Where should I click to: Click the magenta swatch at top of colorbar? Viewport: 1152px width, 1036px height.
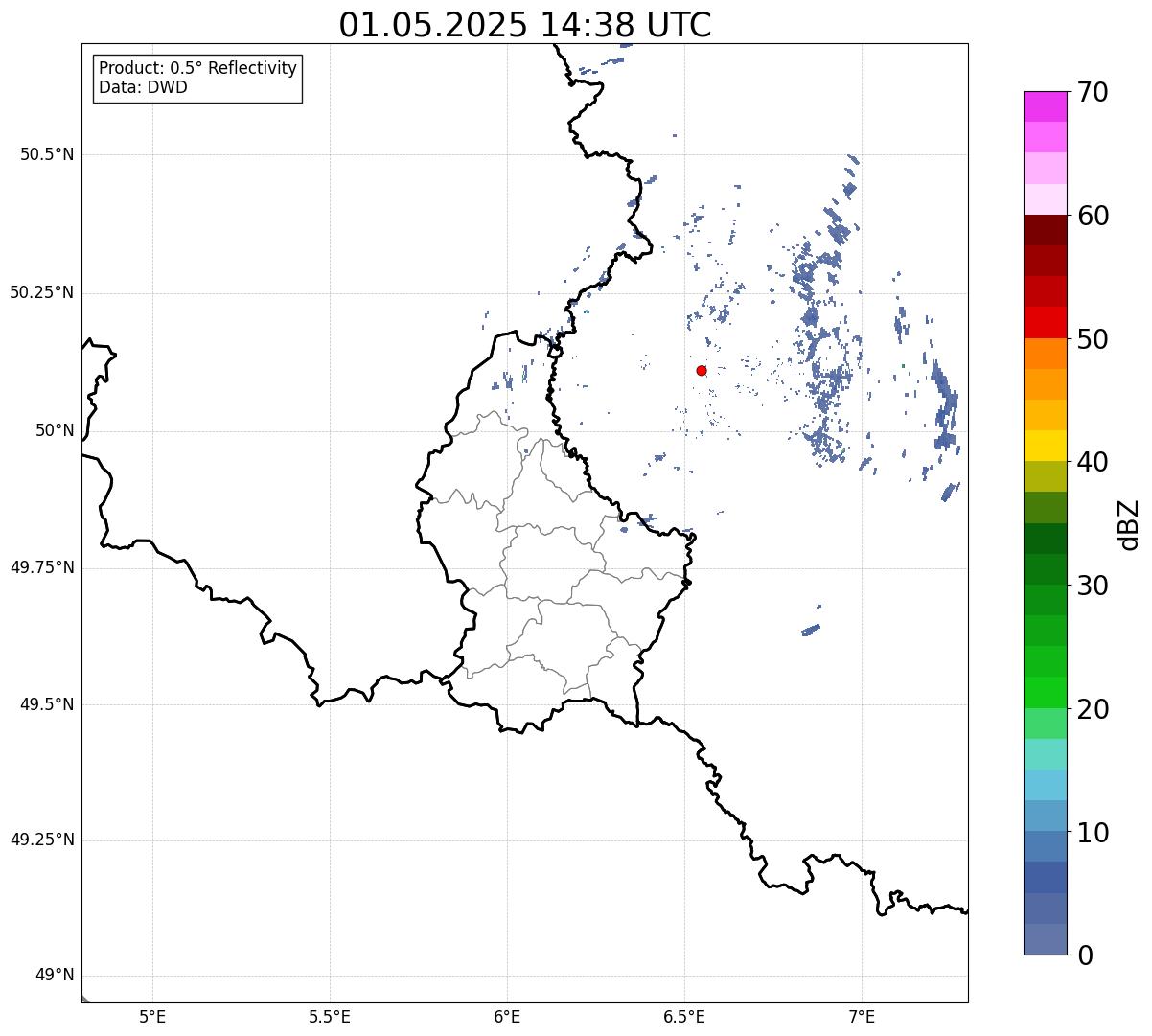[1045, 106]
